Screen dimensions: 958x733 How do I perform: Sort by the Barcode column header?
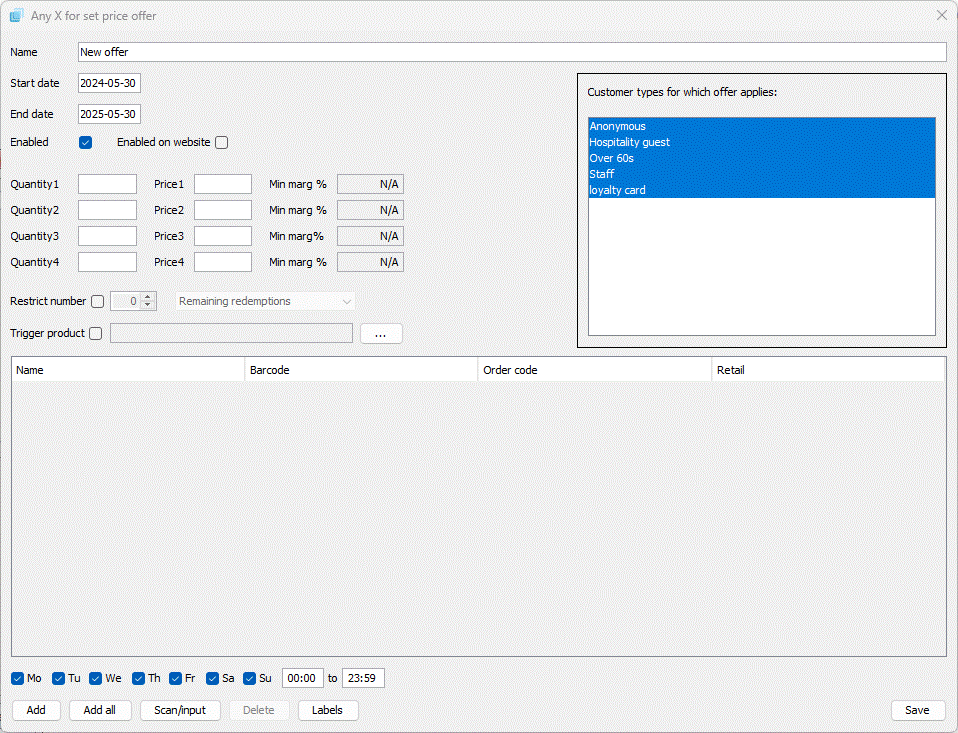(361, 370)
